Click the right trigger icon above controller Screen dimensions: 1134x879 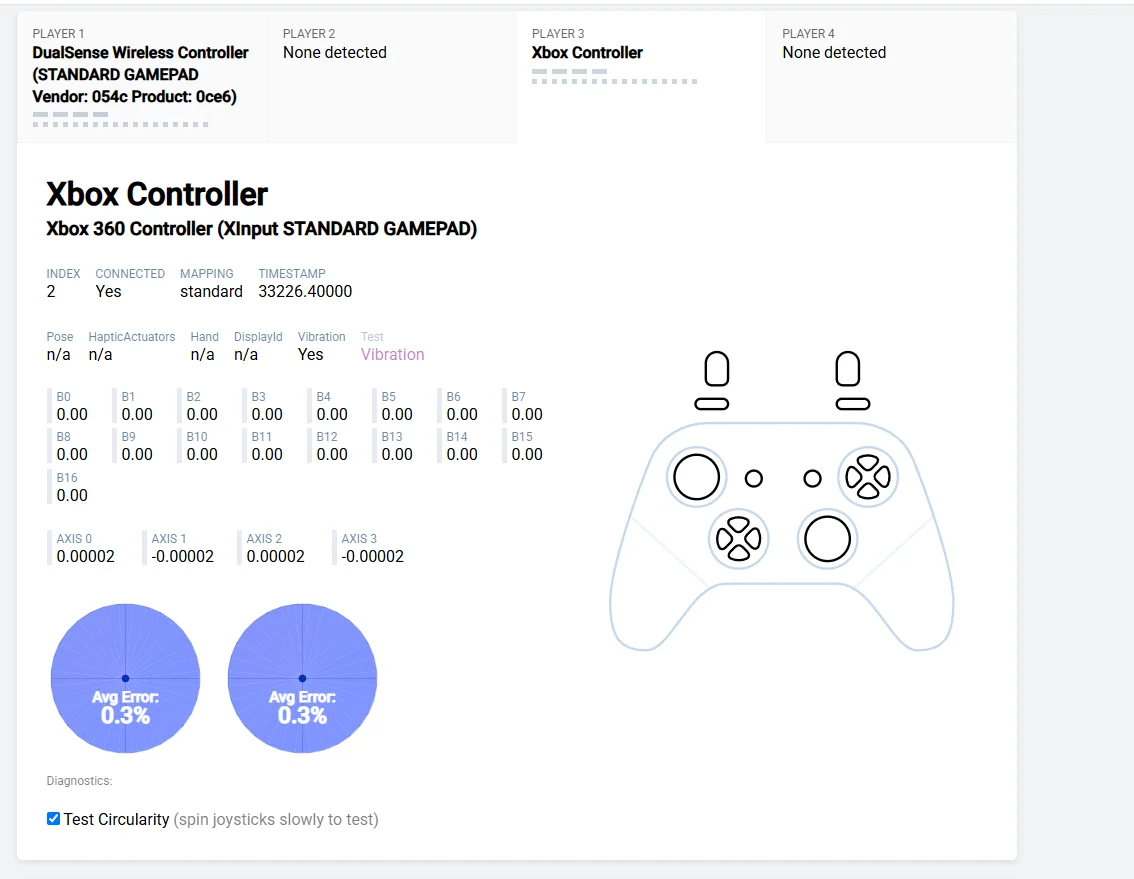pos(848,369)
